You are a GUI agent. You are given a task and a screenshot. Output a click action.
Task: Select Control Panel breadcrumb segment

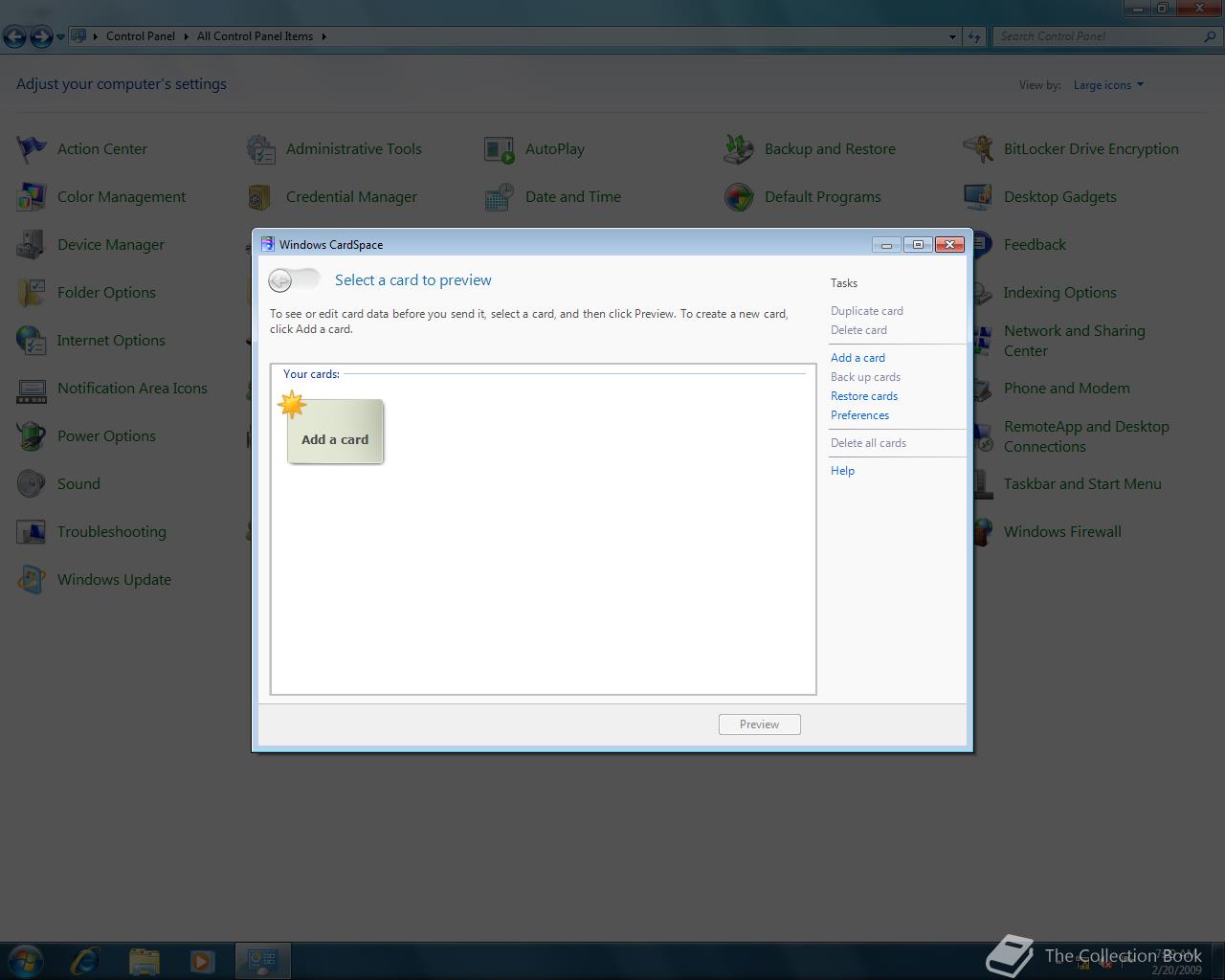point(141,36)
